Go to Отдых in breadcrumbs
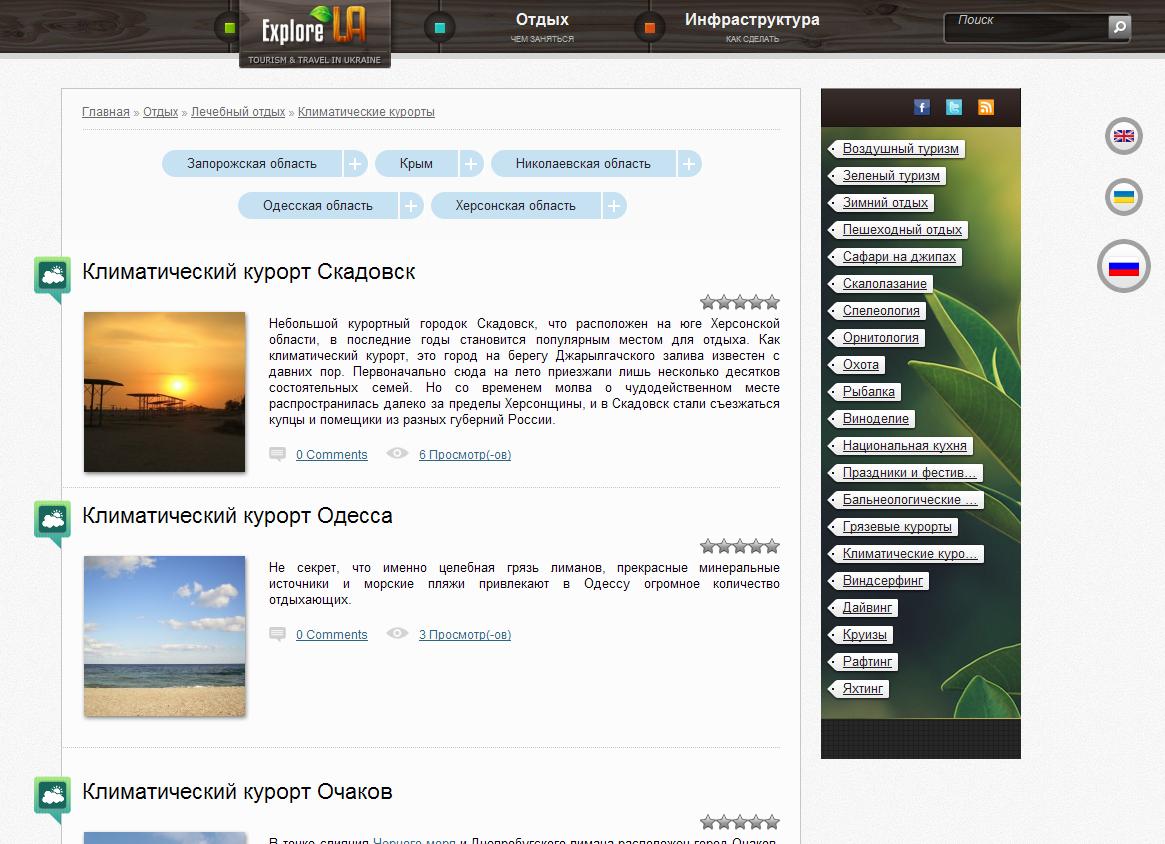 (160, 111)
